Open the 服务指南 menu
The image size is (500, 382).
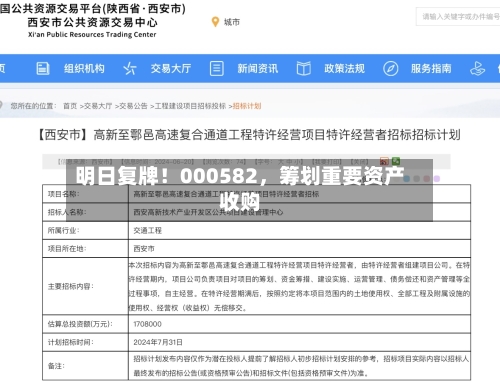tap(431, 69)
